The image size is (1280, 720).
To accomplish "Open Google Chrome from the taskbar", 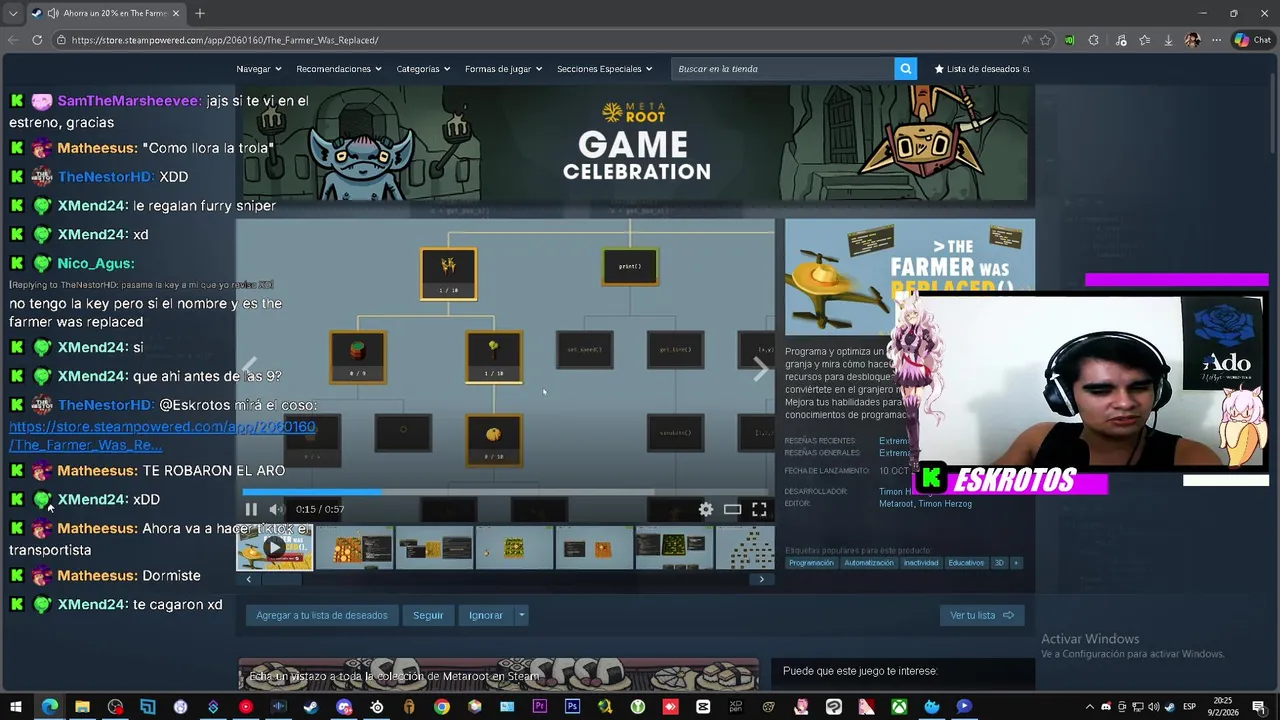I will tap(441, 707).
